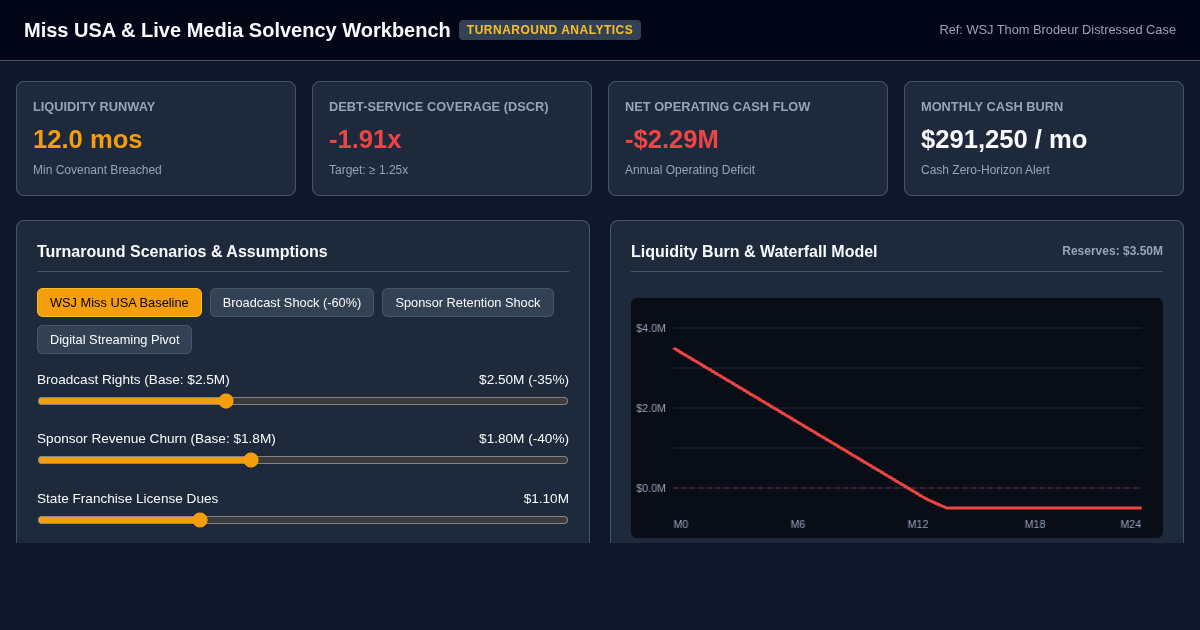Click the M24 label on chart axis
The image size is (1200, 630).
(1131, 524)
